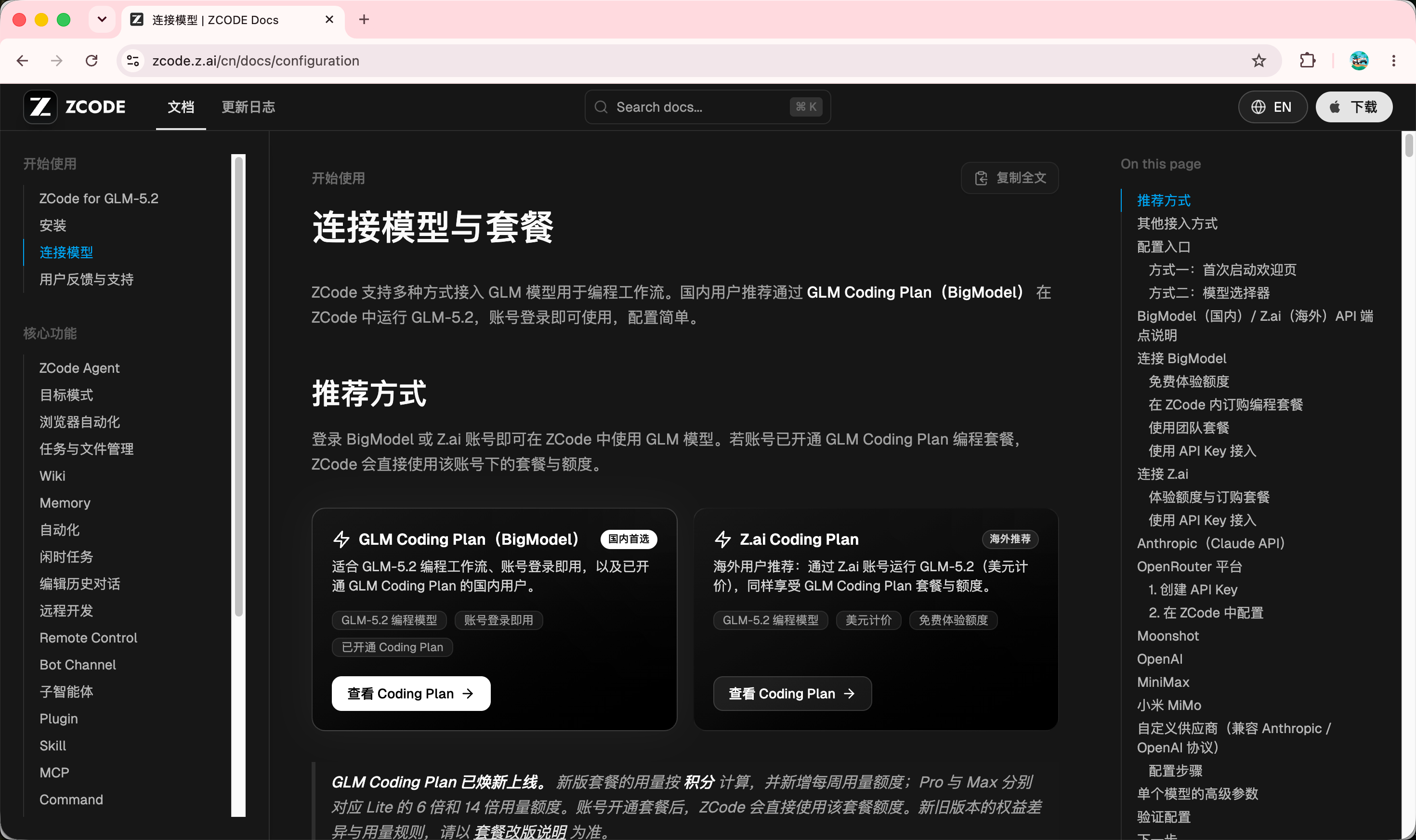Jump to 连接 BigModel section
1416x840 pixels.
point(1182,358)
